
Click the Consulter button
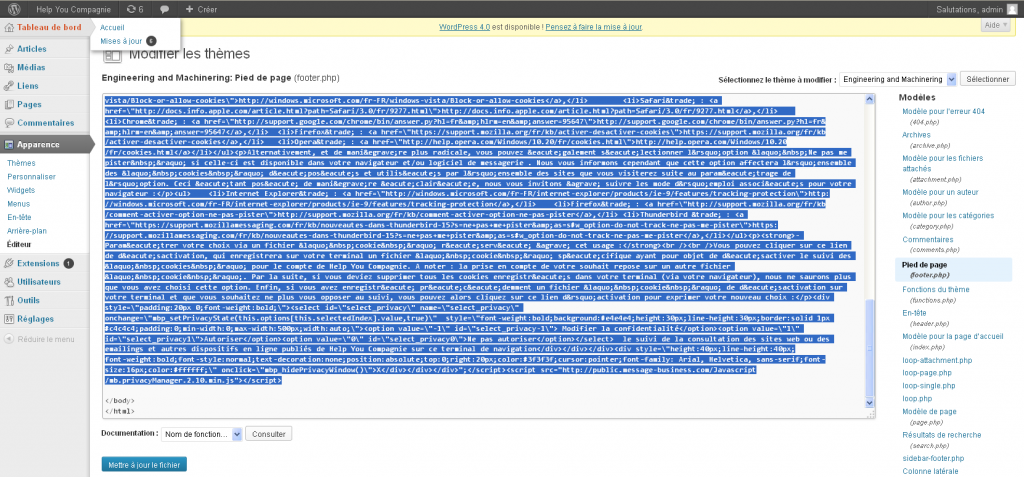click(268, 434)
